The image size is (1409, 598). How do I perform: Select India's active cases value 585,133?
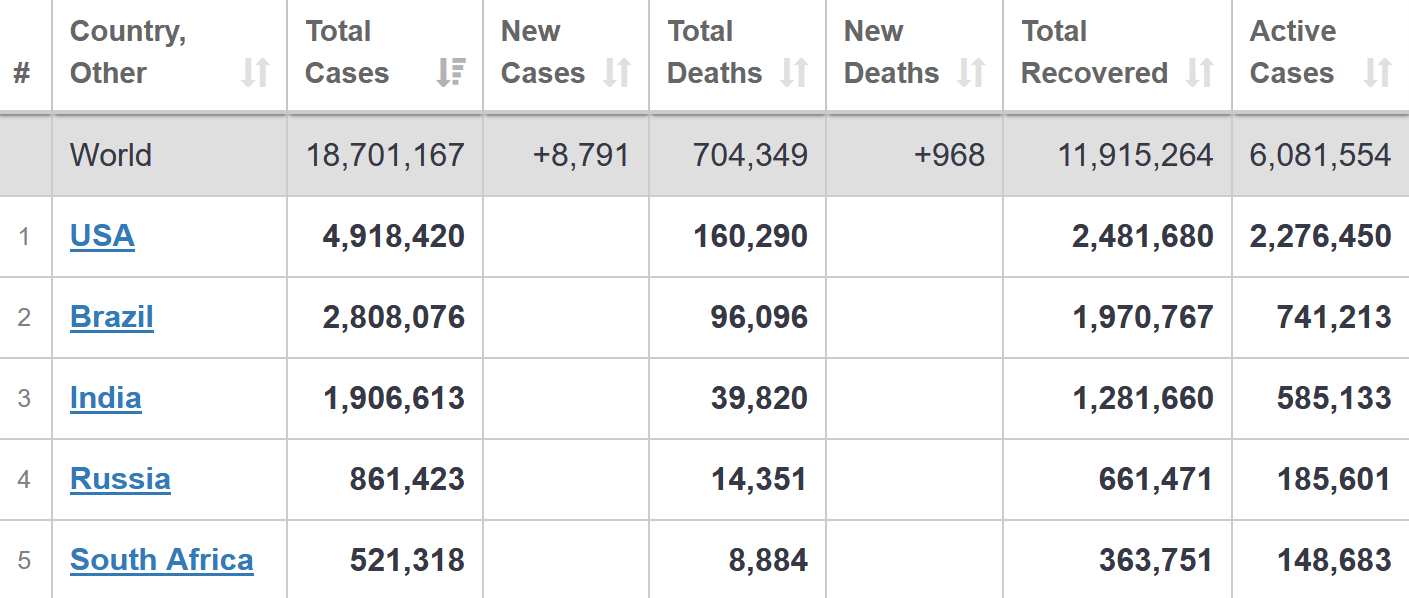pos(1333,398)
